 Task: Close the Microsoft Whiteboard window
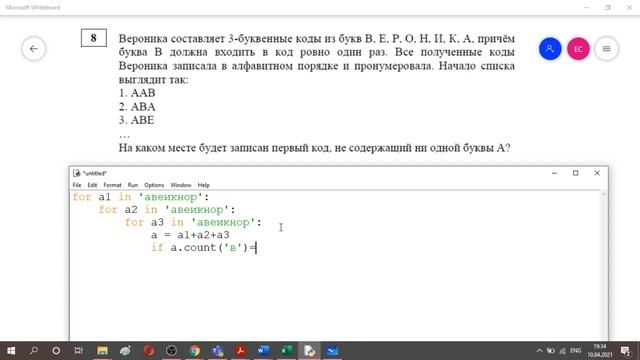pyautogui.click(x=629, y=7)
